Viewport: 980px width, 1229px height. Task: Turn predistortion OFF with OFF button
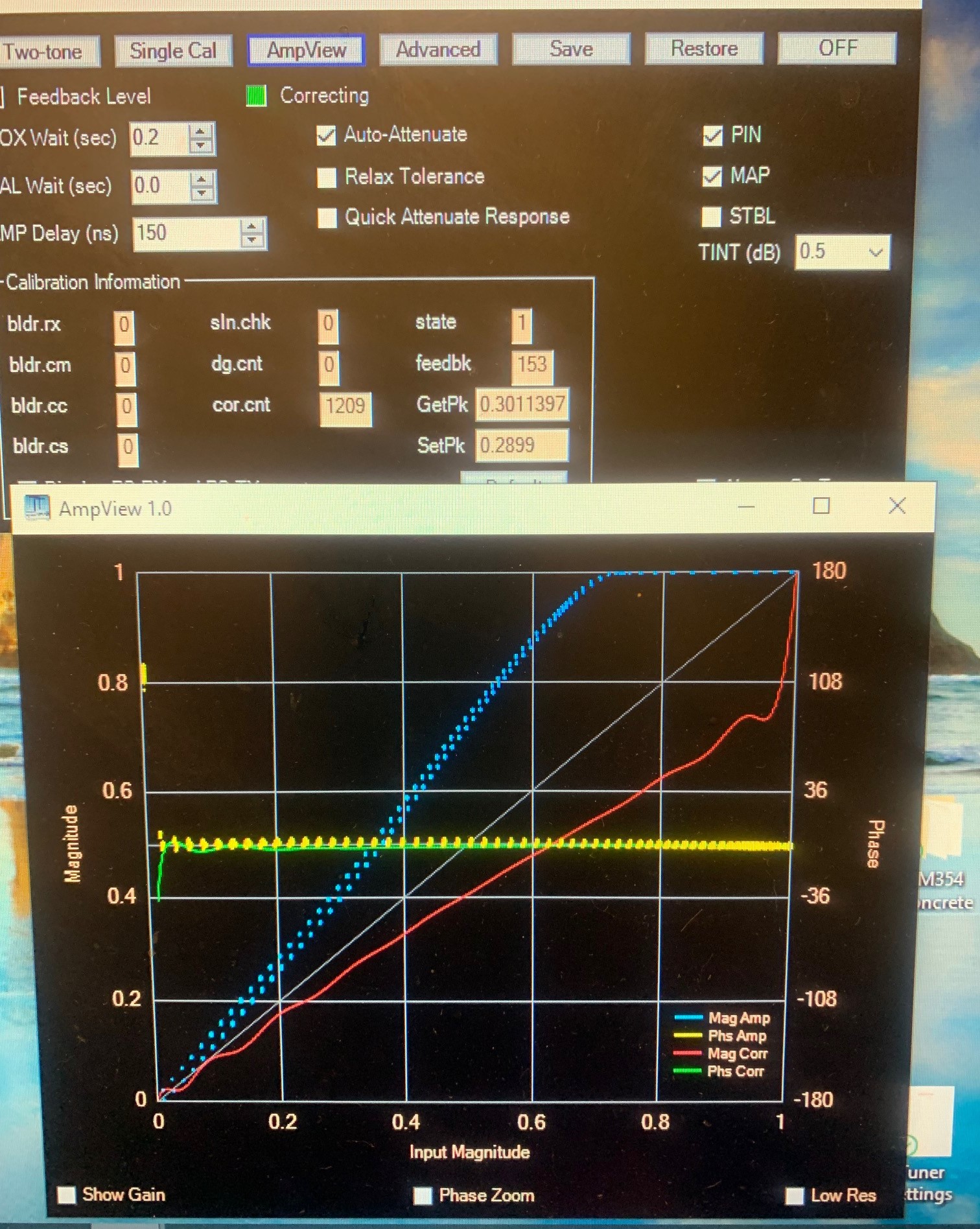[837, 47]
